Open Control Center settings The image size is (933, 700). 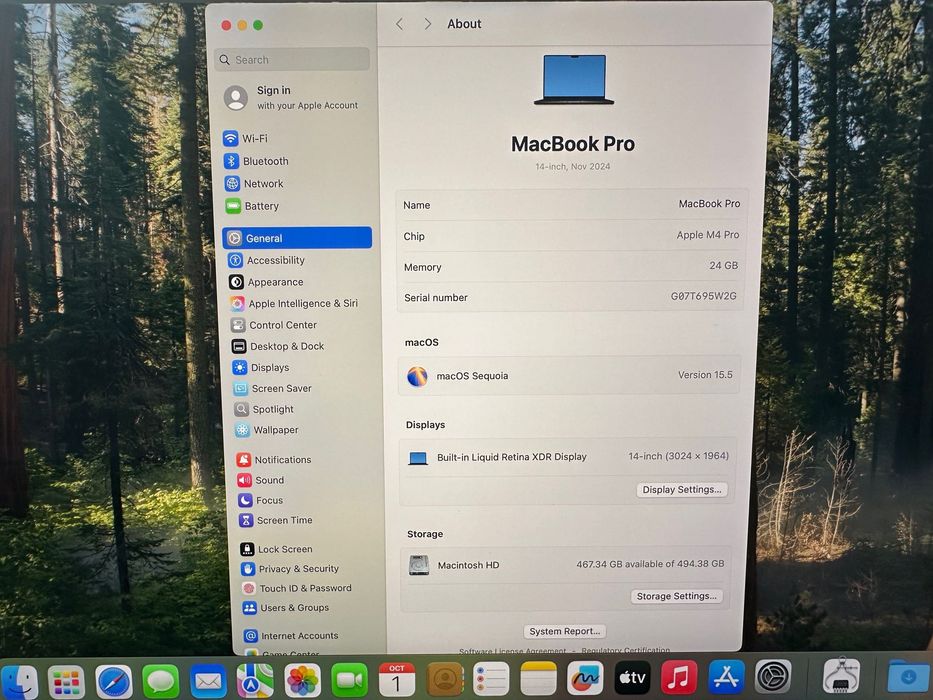coord(274,325)
